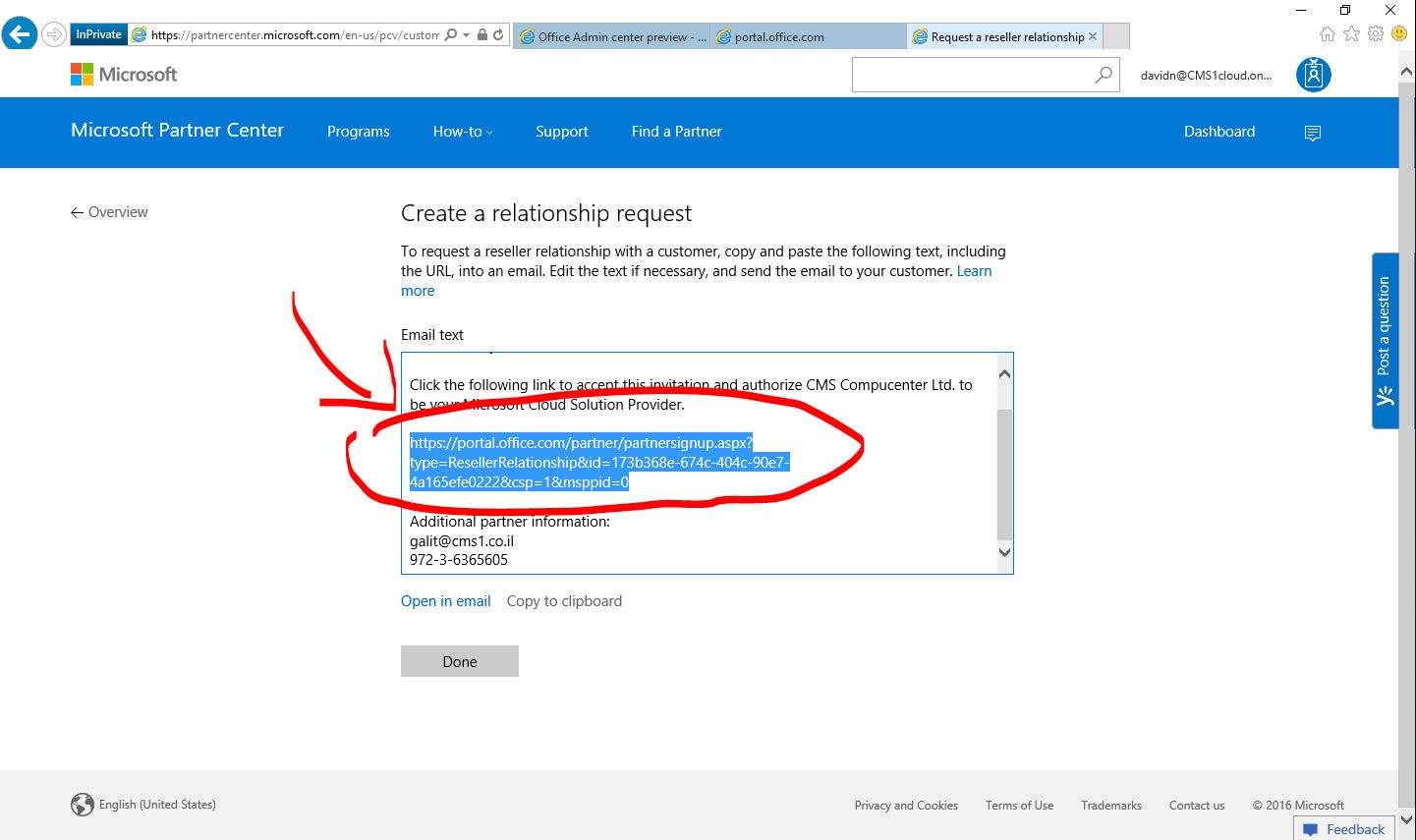Click the email text box scroll-up arrow
Screen dimensions: 1416x840
click(1004, 374)
